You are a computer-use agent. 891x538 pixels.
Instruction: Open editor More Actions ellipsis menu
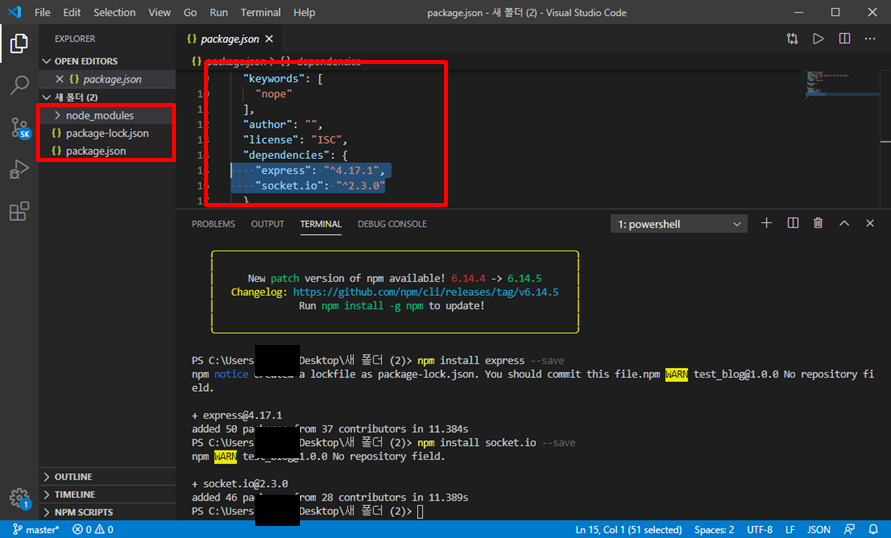pyautogui.click(x=870, y=39)
